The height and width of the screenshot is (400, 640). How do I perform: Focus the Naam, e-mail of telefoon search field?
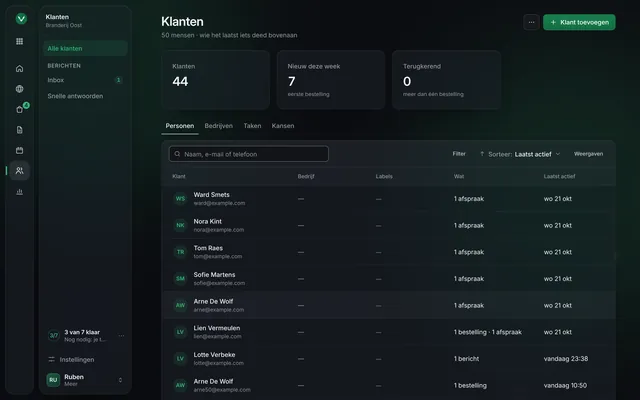(x=249, y=154)
